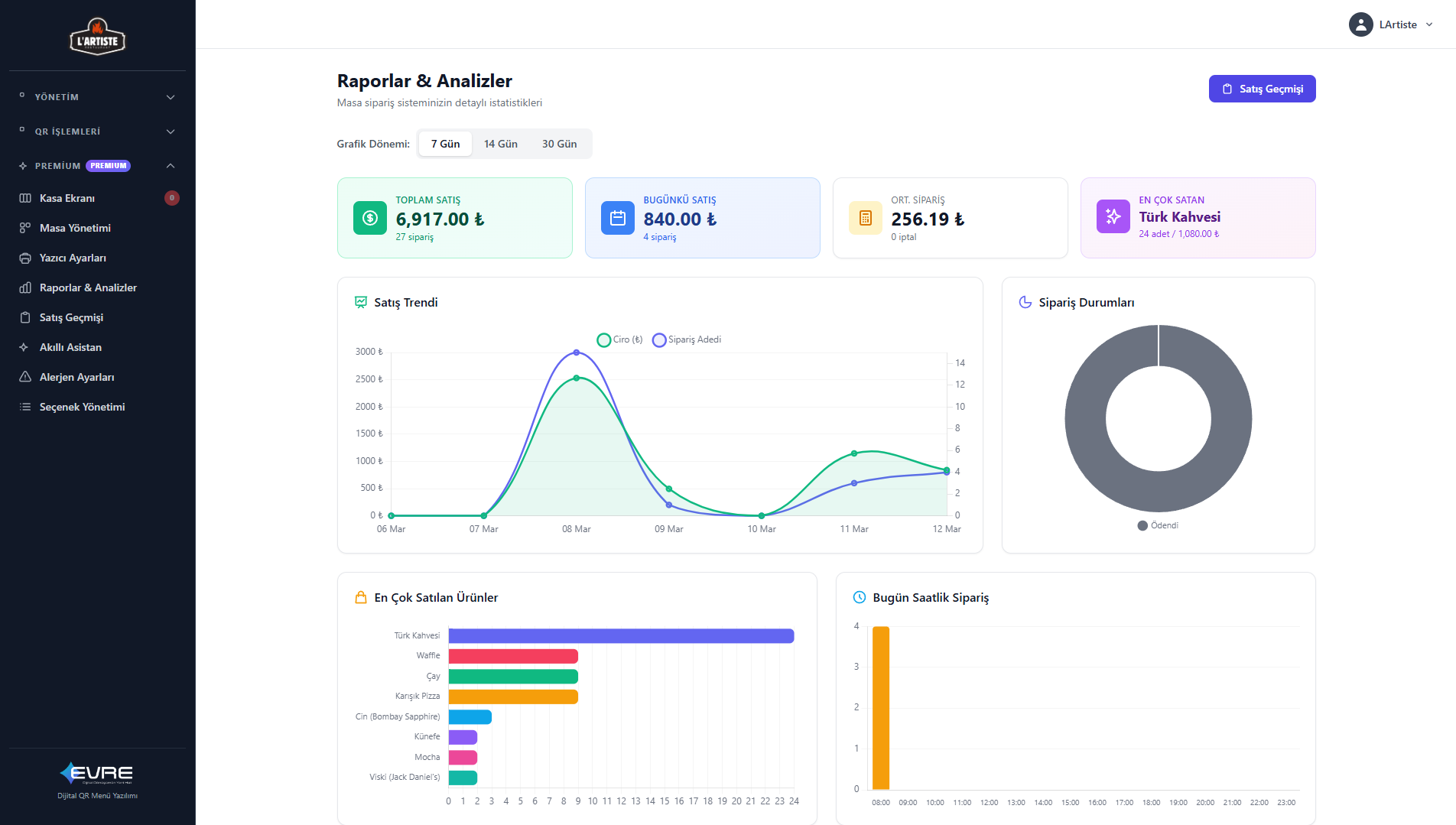
Task: Click the Akıllı Asistan sparkle icon
Action: (x=24, y=347)
